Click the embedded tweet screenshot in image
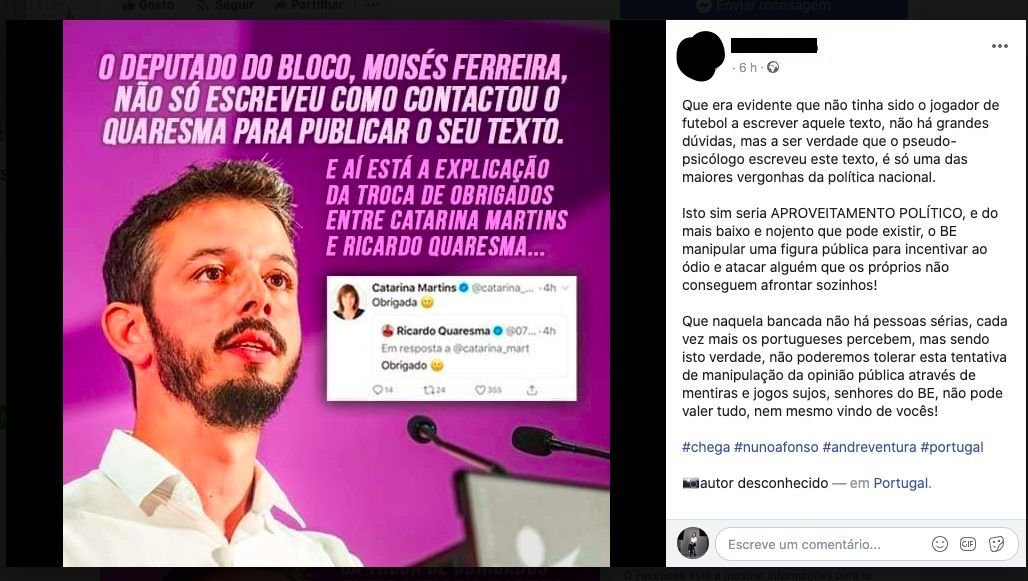 click(452, 338)
